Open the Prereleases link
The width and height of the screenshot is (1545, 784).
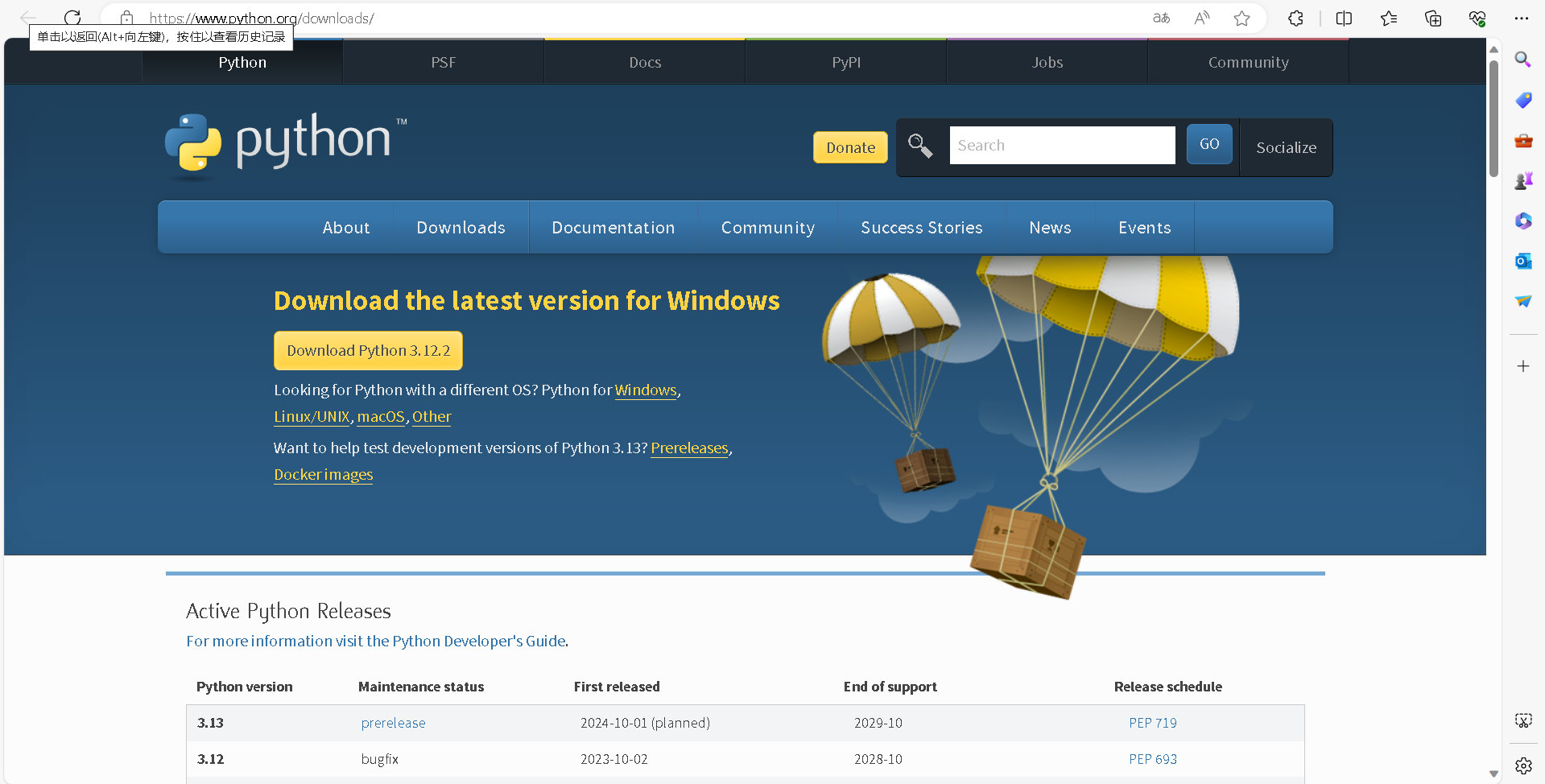click(689, 448)
